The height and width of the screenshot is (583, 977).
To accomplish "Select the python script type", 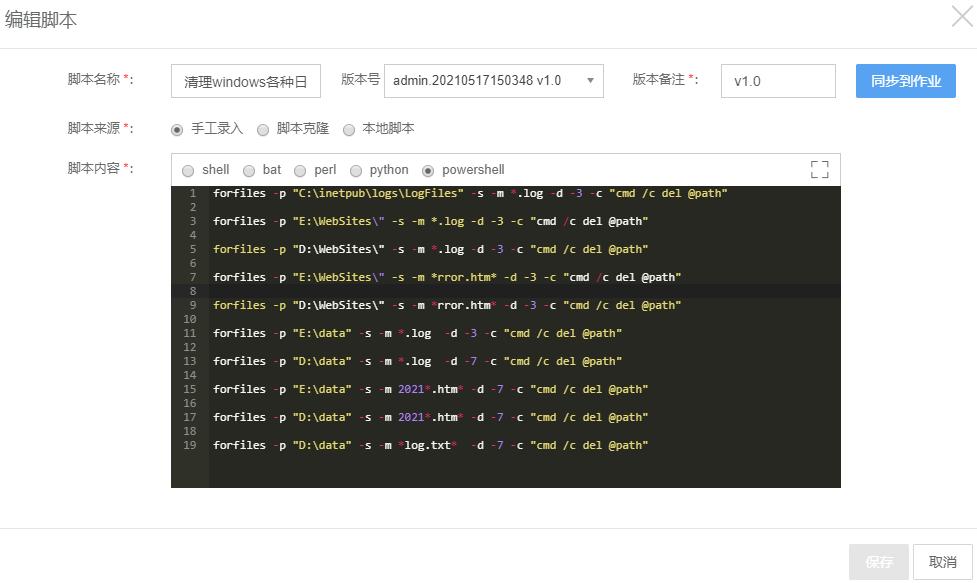I will pyautogui.click(x=357, y=170).
